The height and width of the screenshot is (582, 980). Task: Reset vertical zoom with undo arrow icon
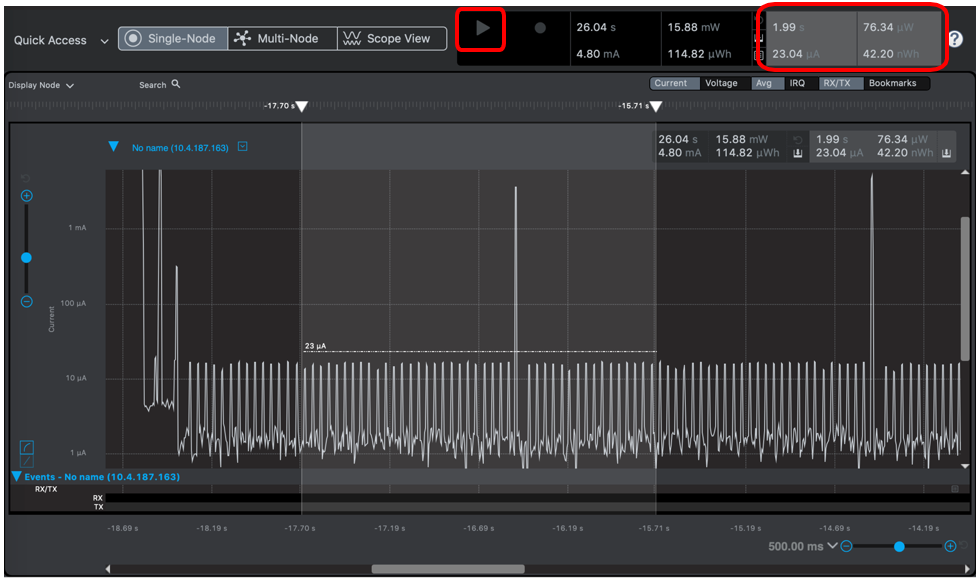pos(26,179)
